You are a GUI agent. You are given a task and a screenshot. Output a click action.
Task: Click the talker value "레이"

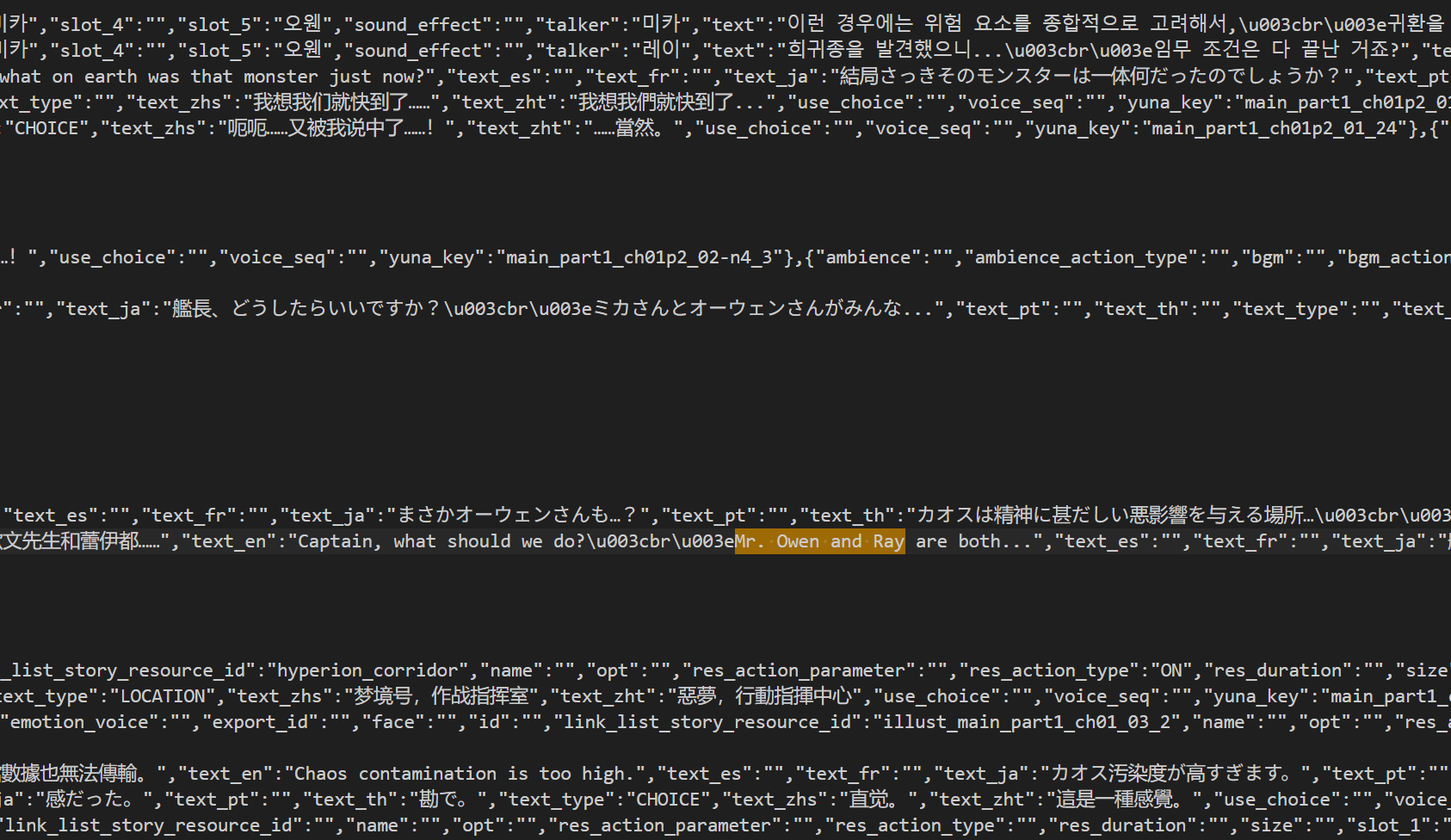coord(662,51)
